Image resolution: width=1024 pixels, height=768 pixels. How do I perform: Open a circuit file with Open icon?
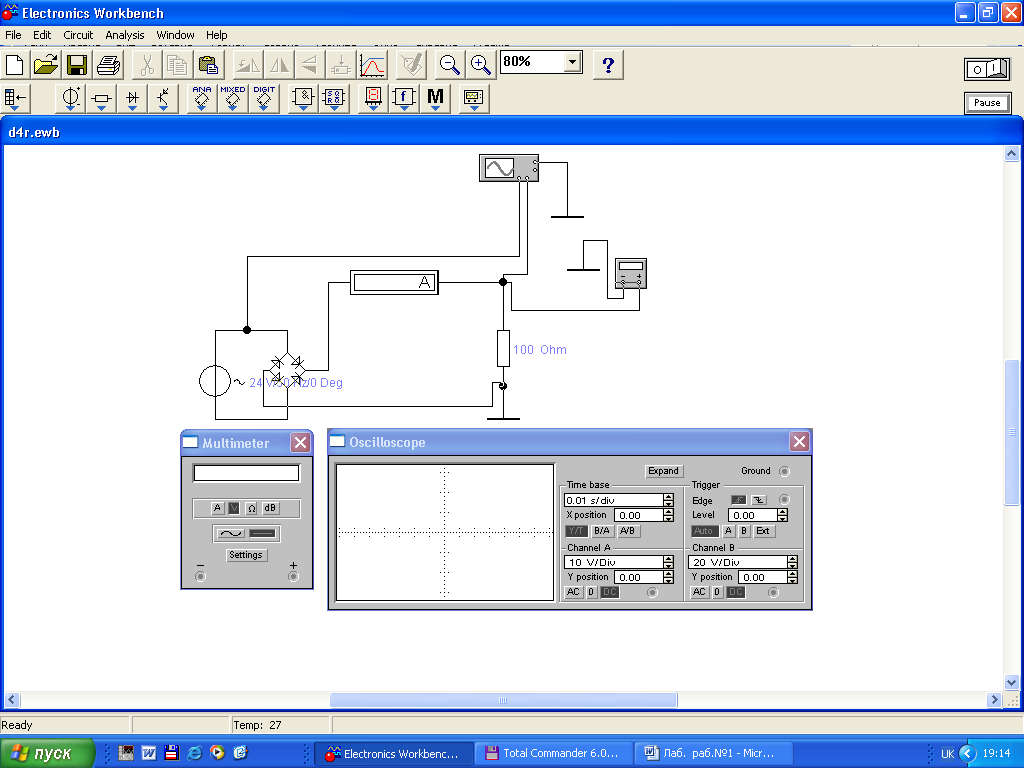pos(46,65)
